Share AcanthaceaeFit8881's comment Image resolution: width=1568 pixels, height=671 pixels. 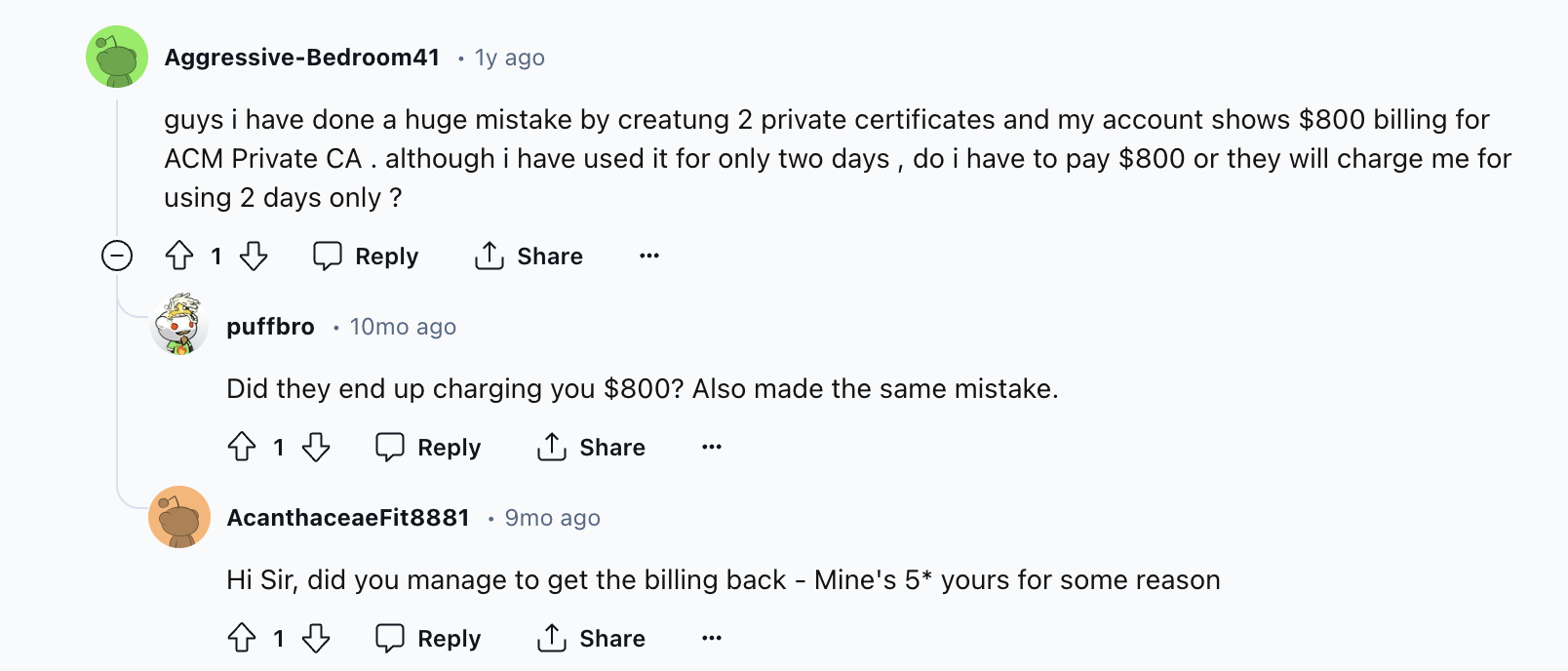pos(591,639)
